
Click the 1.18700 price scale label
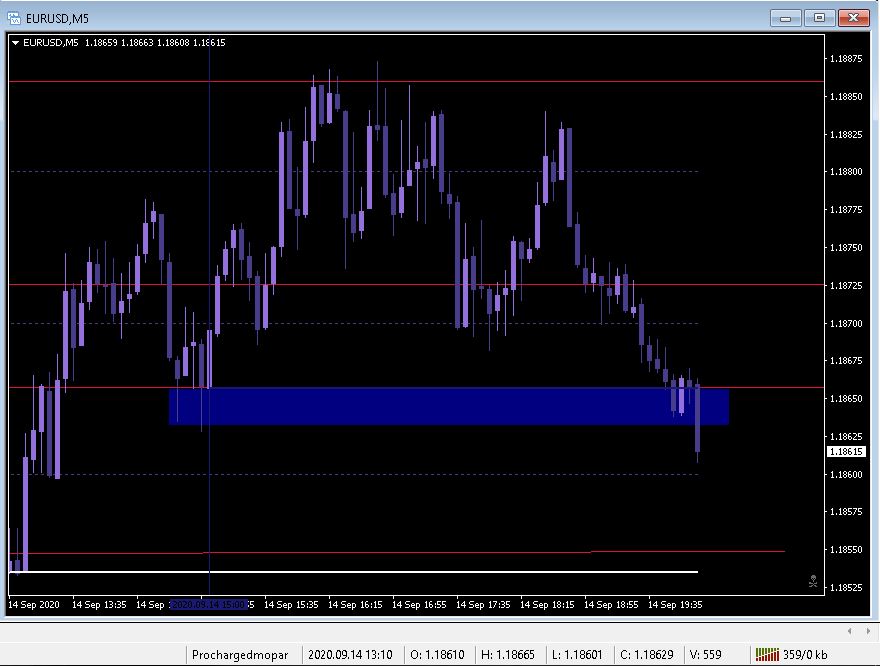click(x=846, y=324)
